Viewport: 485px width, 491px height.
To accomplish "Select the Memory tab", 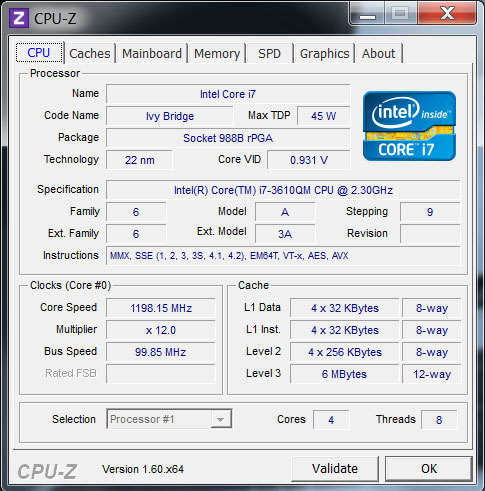I will coord(217,53).
